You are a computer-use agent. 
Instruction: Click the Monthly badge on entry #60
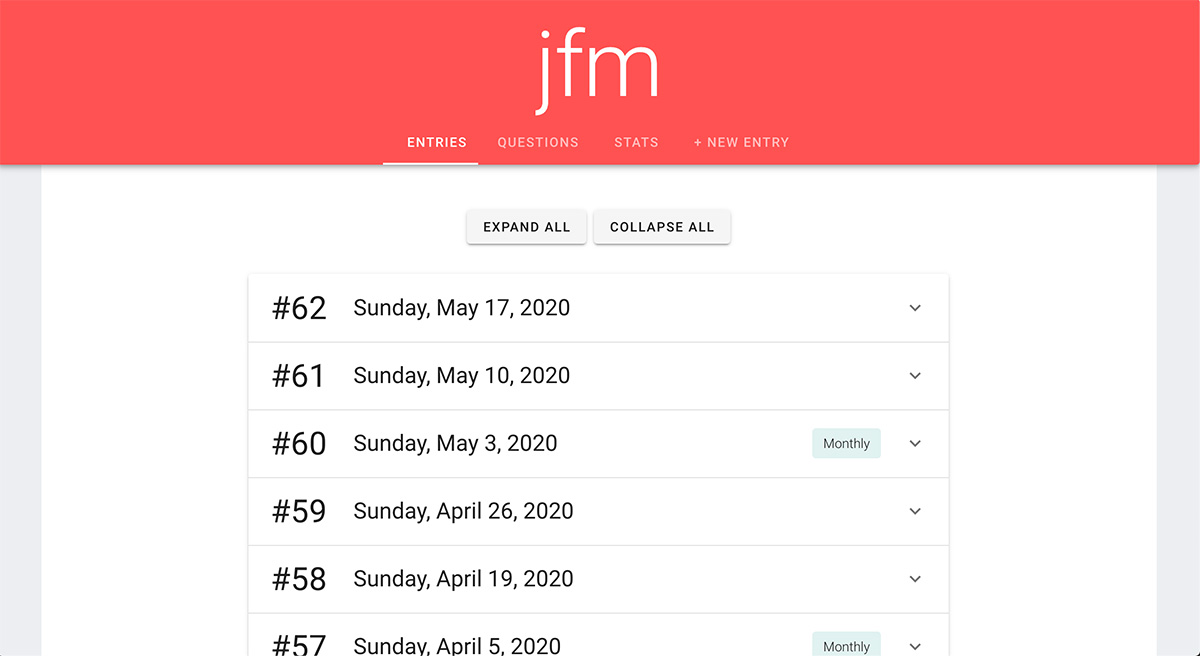[846, 443]
